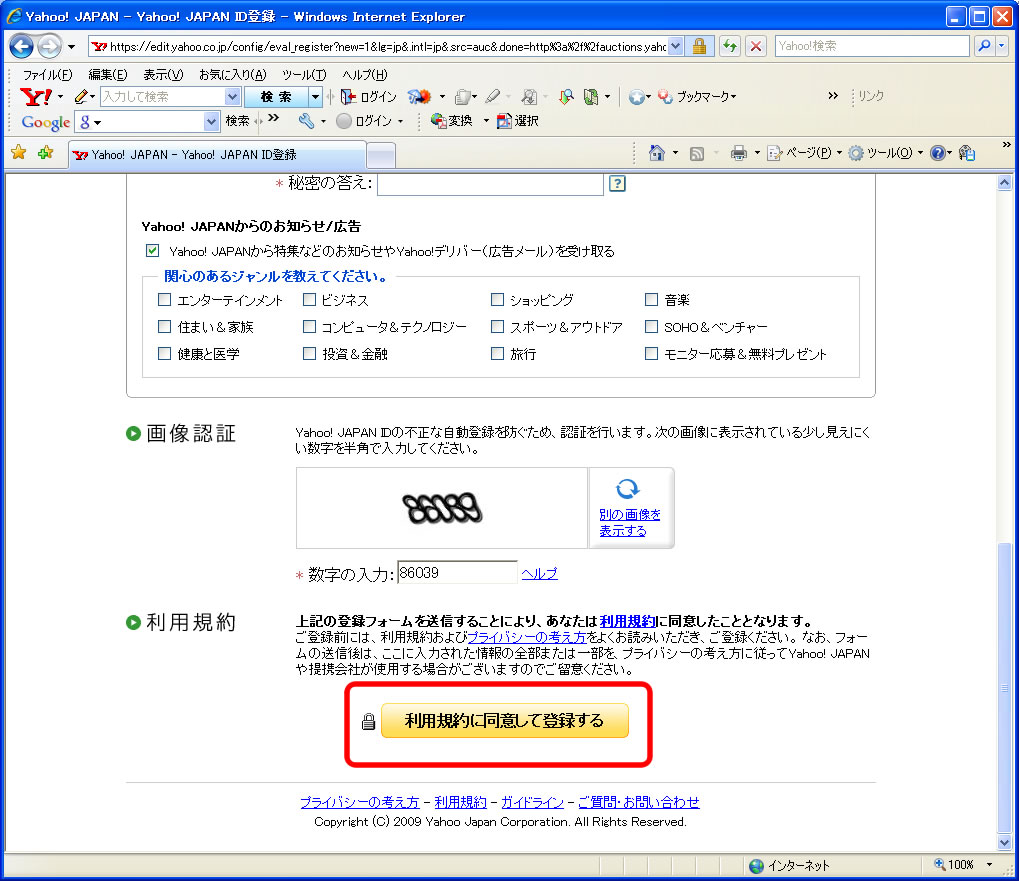Click the browser Forward arrow button

click(49, 46)
